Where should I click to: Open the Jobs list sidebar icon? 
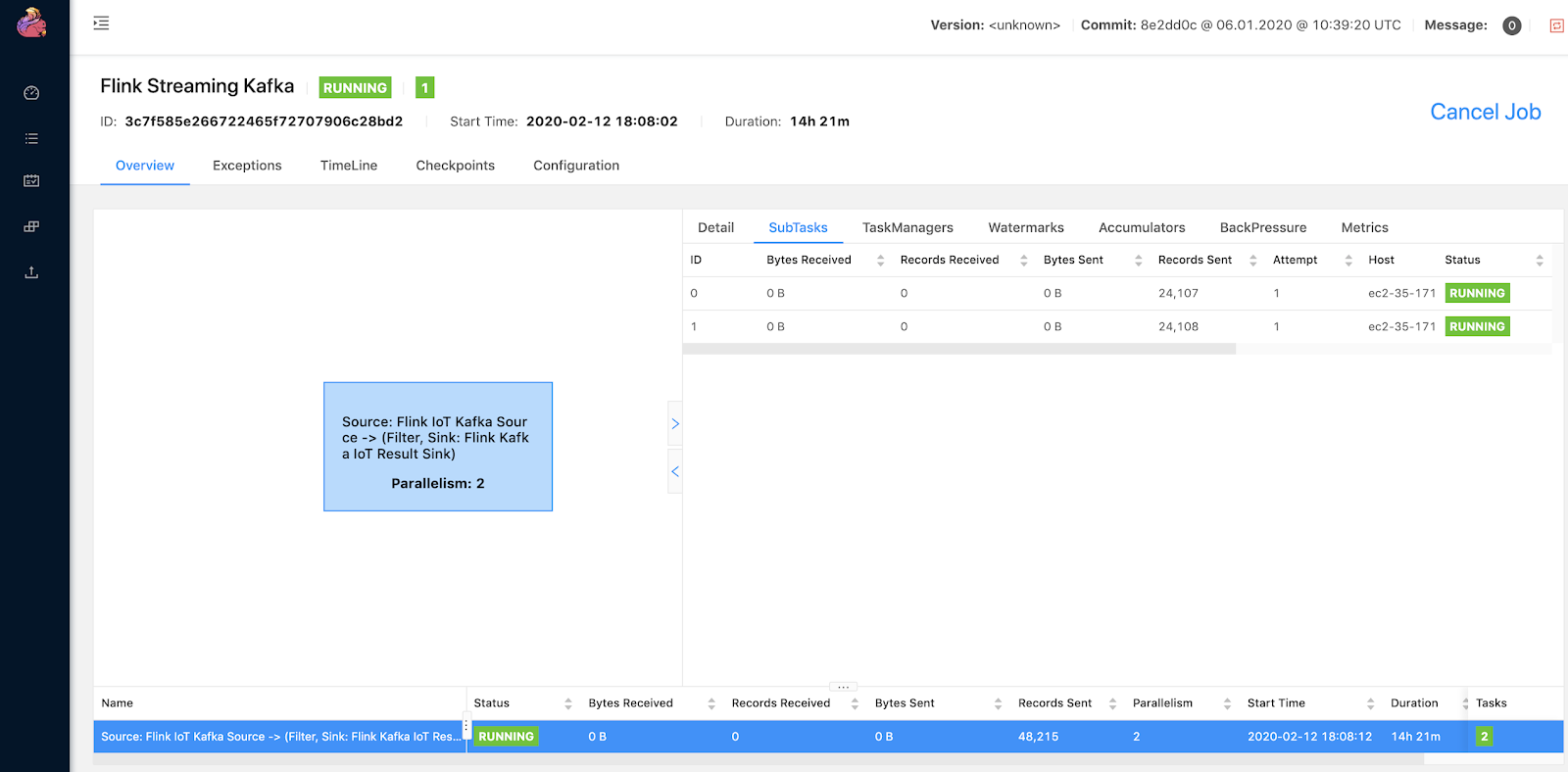coord(31,138)
